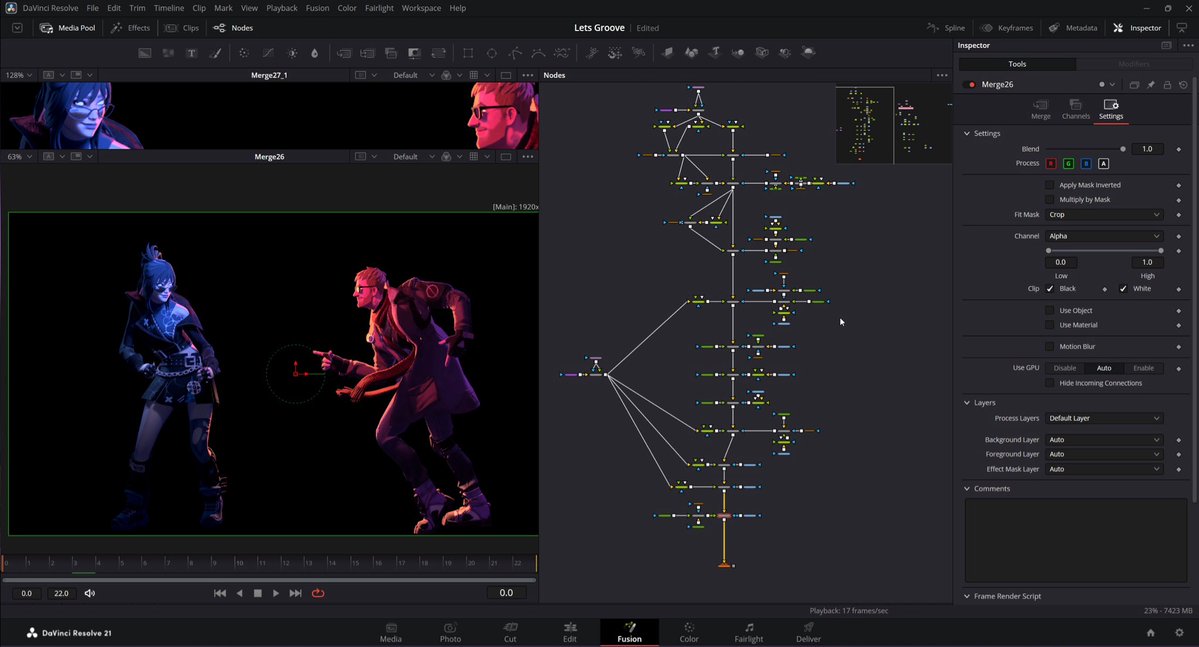Enable the Motion Blur checkbox
The image size is (1199, 647).
[1049, 346]
